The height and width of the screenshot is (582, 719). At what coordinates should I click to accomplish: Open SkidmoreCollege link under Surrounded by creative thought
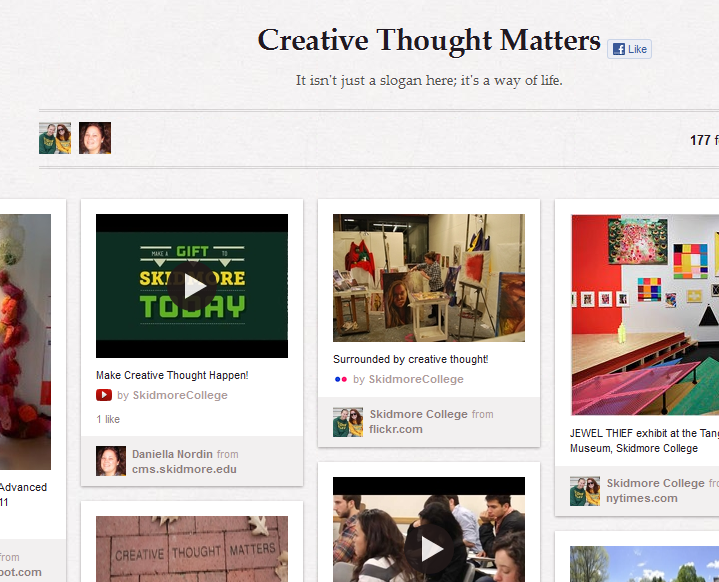[x=416, y=379]
